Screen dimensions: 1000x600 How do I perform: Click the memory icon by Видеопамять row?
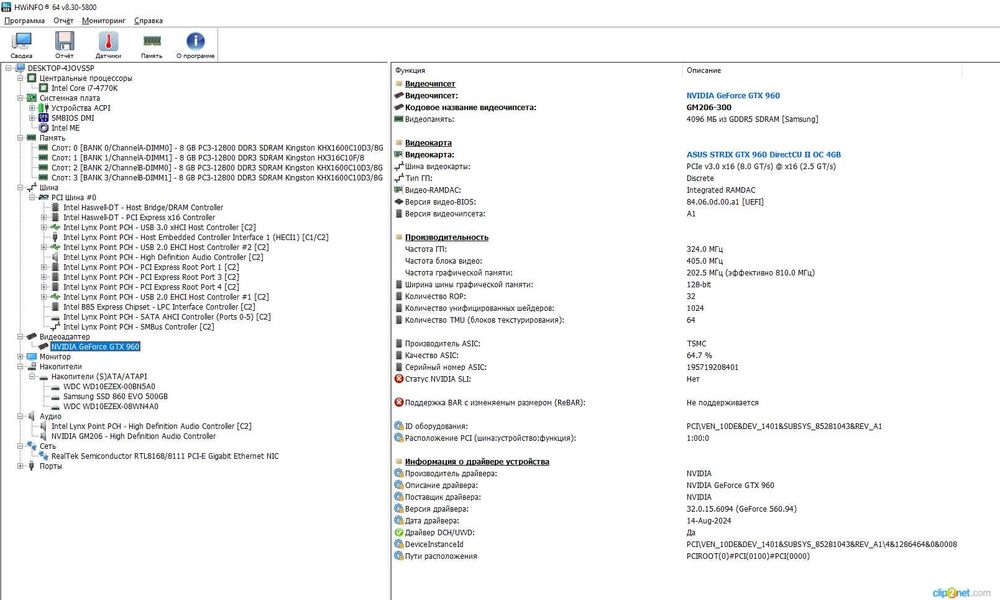pos(399,119)
